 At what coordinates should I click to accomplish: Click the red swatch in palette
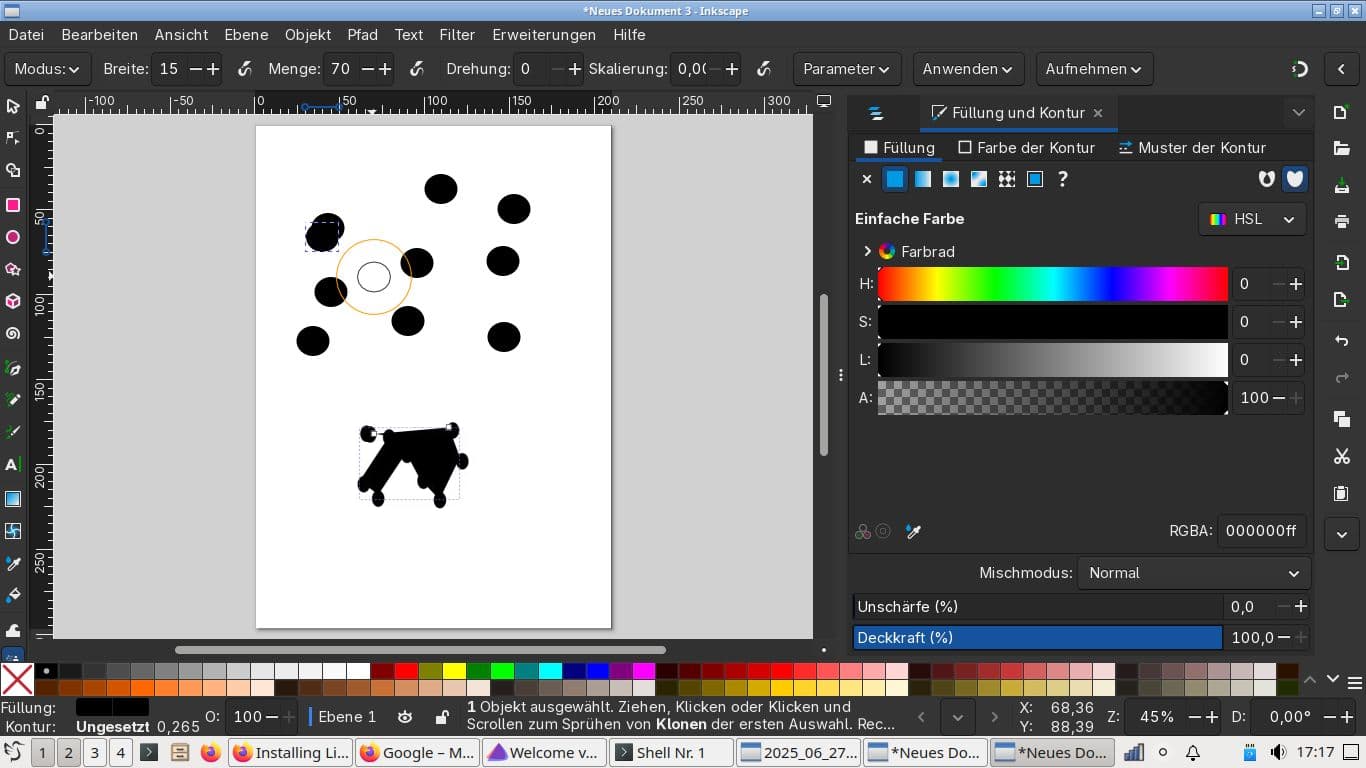tap(406, 671)
